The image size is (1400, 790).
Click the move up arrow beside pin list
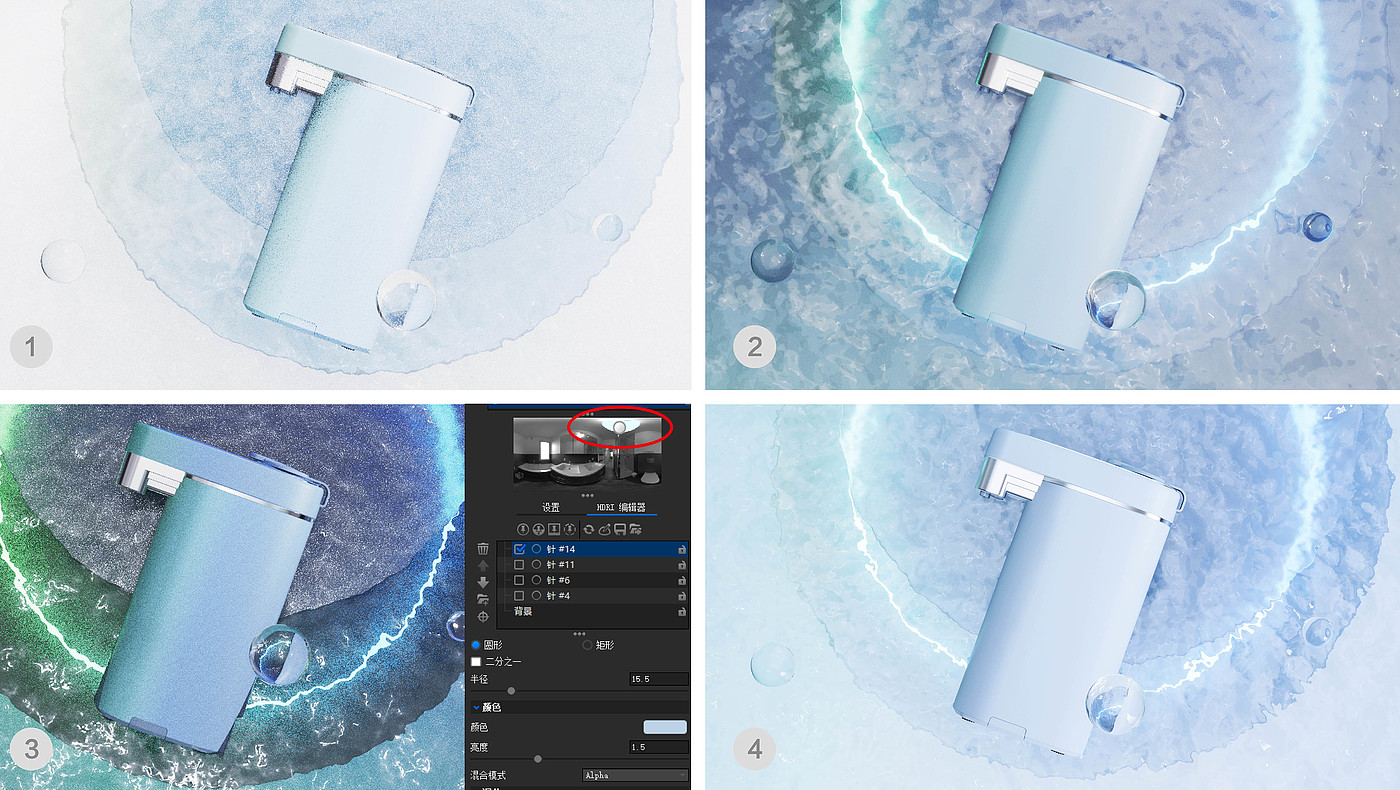pos(483,565)
